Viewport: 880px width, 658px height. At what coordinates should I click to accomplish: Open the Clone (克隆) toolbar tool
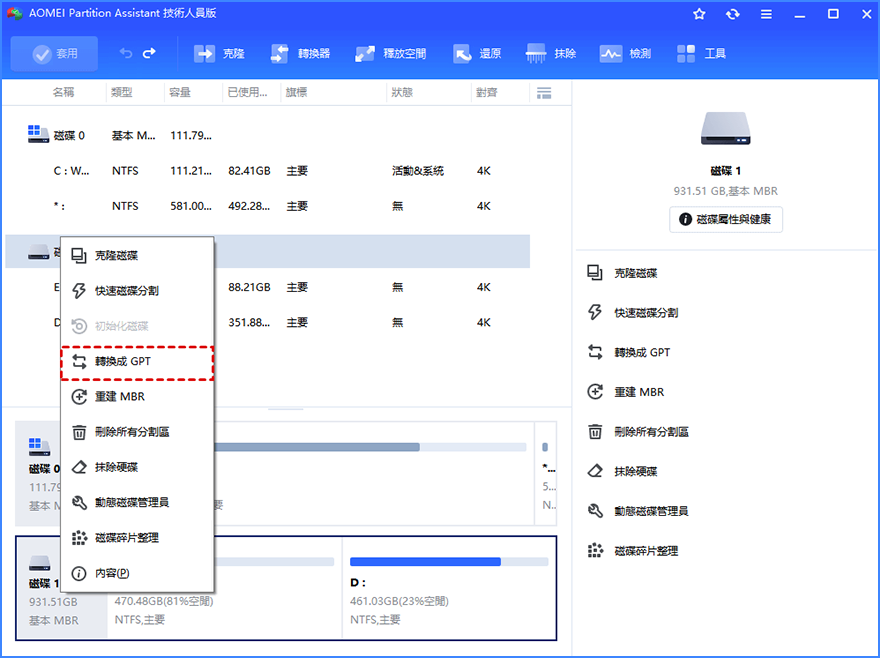[x=219, y=54]
